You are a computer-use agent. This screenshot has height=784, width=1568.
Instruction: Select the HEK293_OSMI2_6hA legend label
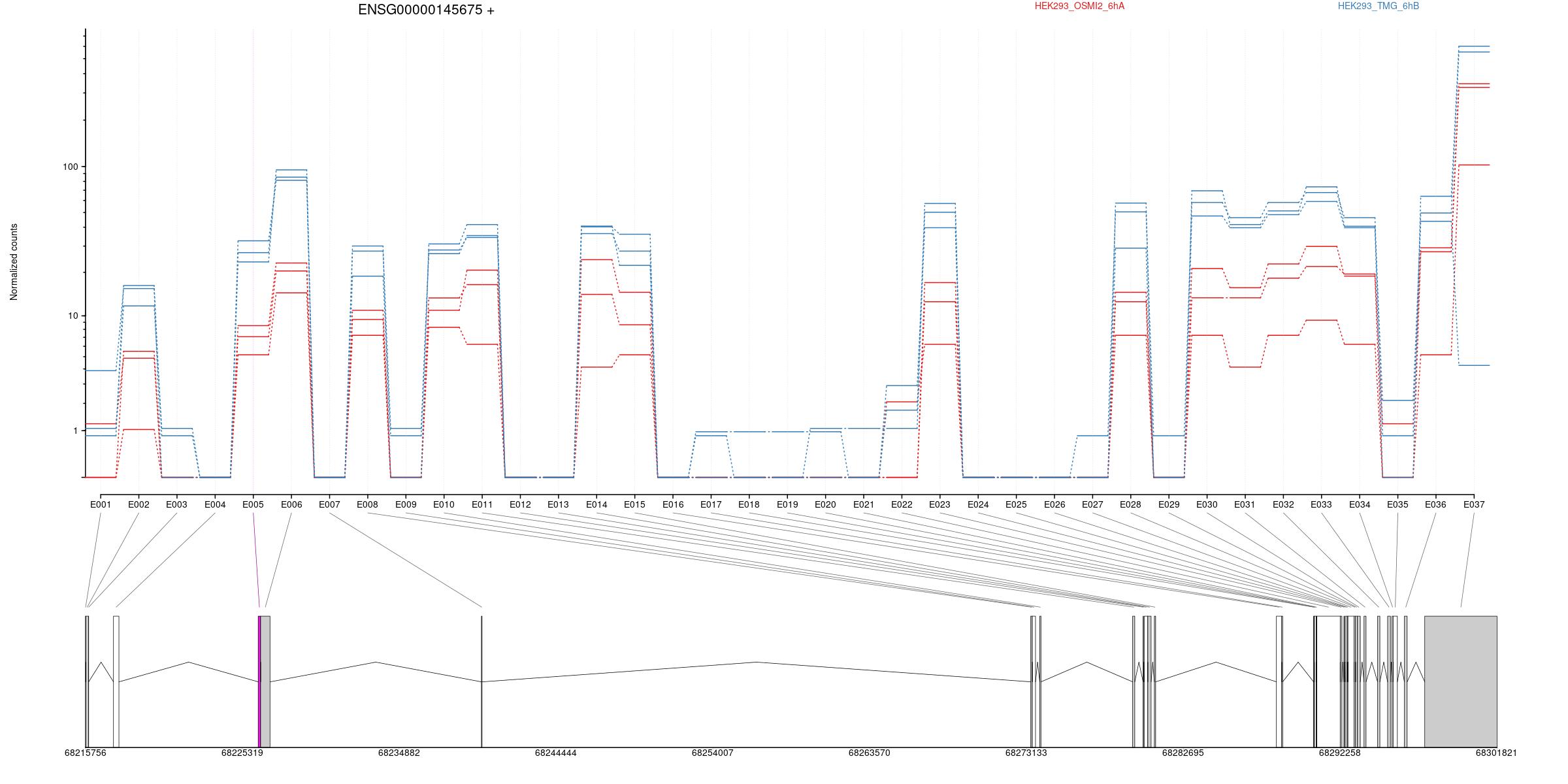[x=1079, y=6]
